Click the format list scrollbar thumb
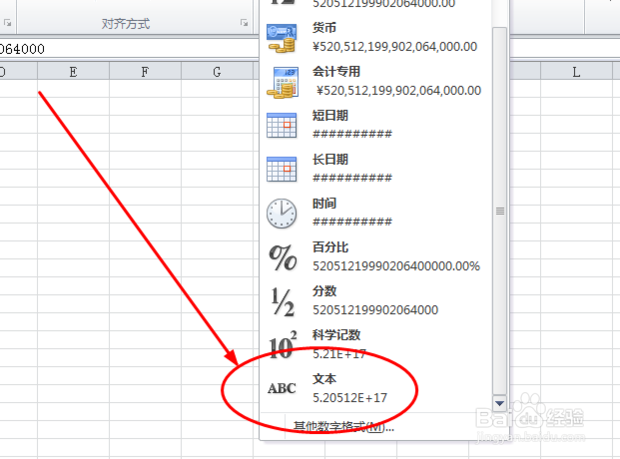The width and height of the screenshot is (620, 459). (500, 211)
